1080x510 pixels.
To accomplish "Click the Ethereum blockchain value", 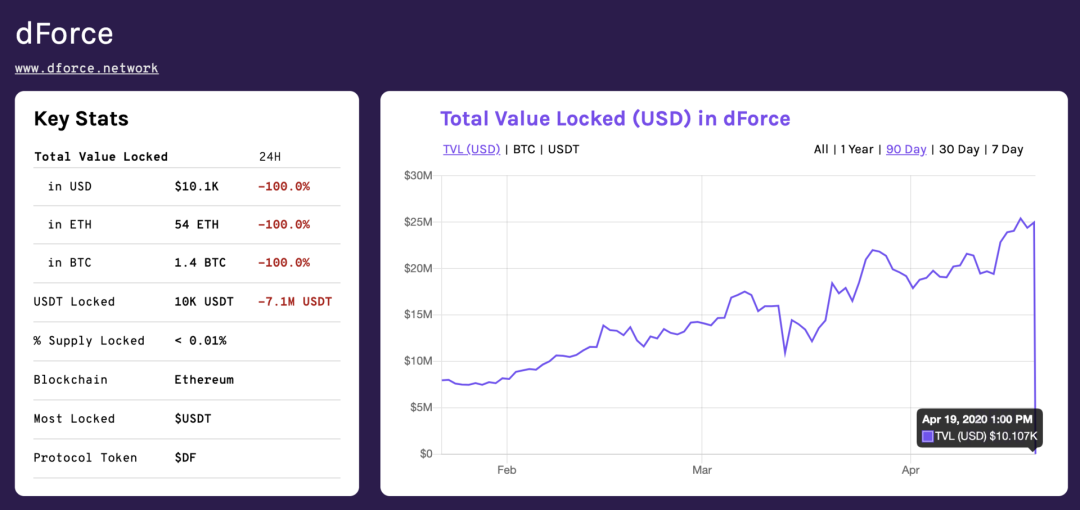I will (x=204, y=380).
